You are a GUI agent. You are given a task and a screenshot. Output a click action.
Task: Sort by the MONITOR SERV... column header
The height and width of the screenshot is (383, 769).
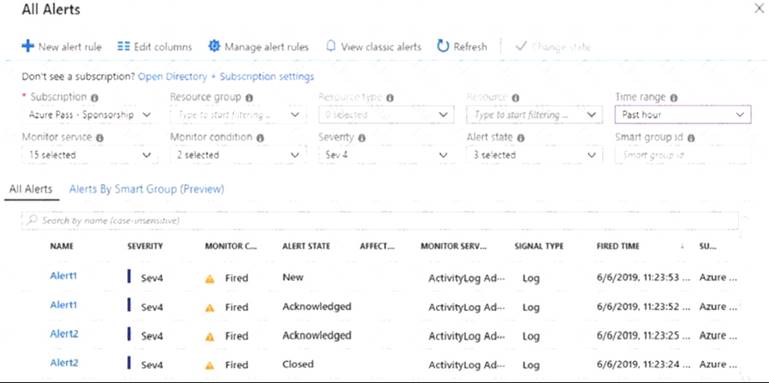[x=454, y=246]
